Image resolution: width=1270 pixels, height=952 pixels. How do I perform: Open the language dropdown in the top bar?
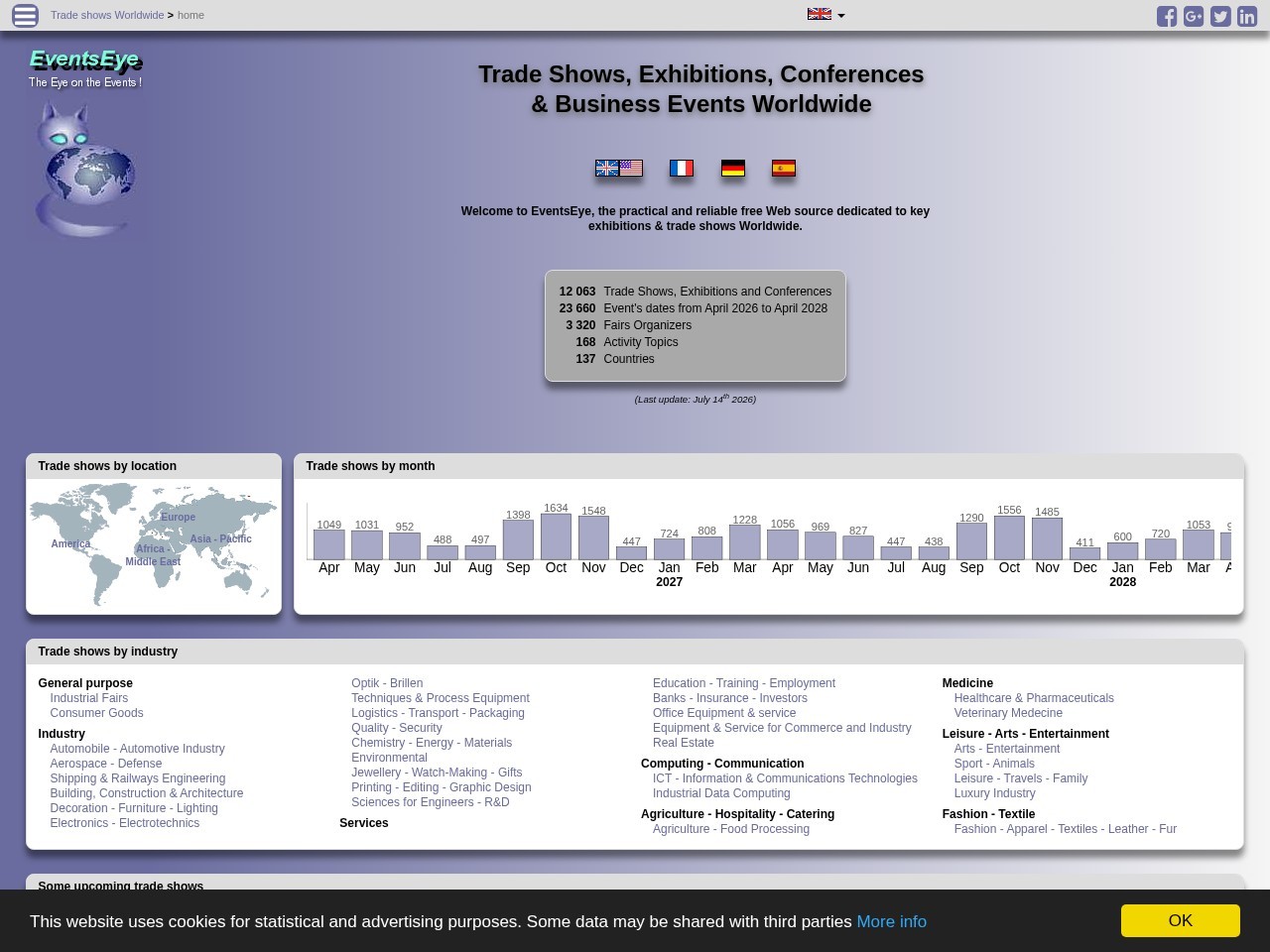pos(825,15)
